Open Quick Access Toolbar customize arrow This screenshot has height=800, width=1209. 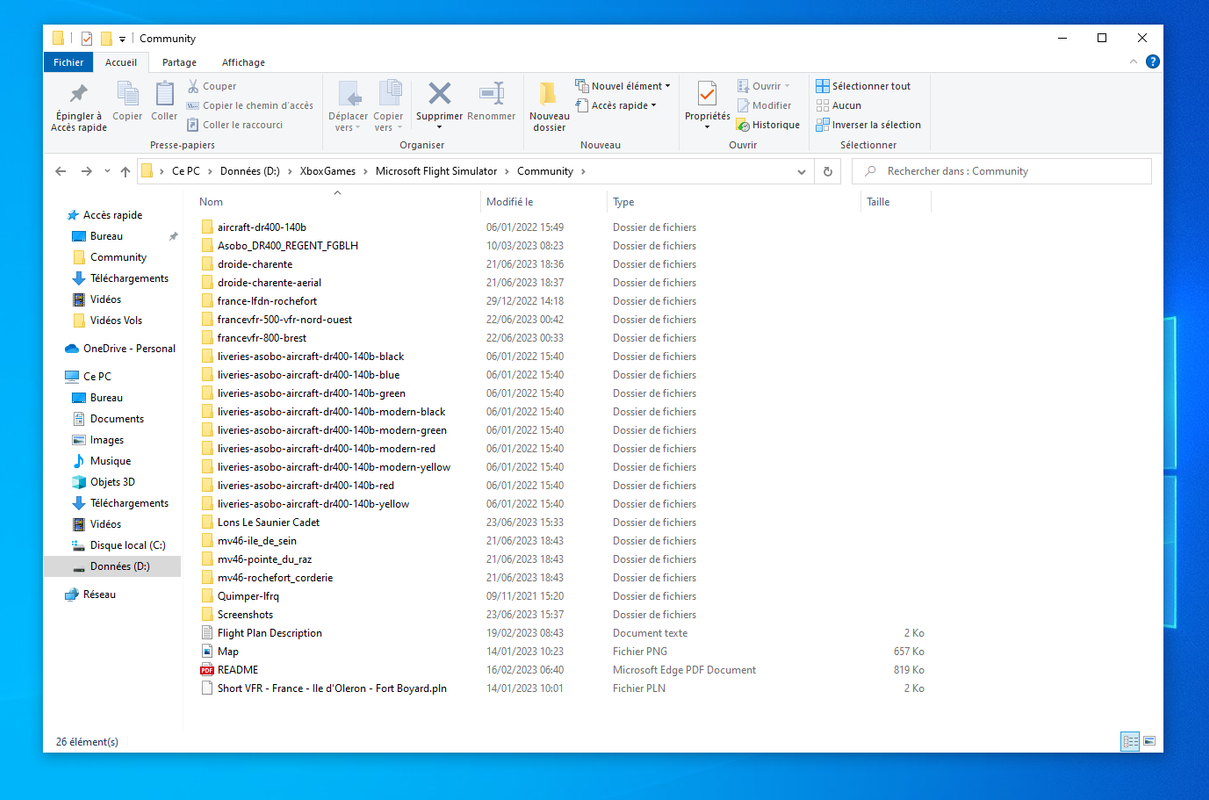click(x=122, y=39)
